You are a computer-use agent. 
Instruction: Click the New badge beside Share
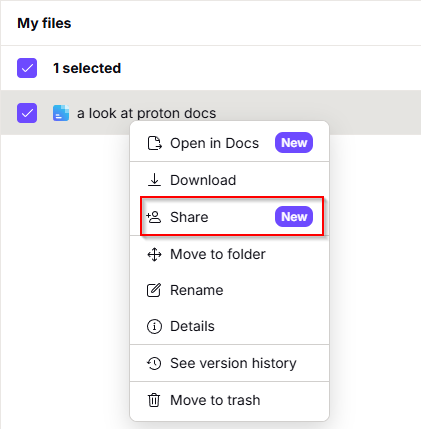(x=294, y=217)
